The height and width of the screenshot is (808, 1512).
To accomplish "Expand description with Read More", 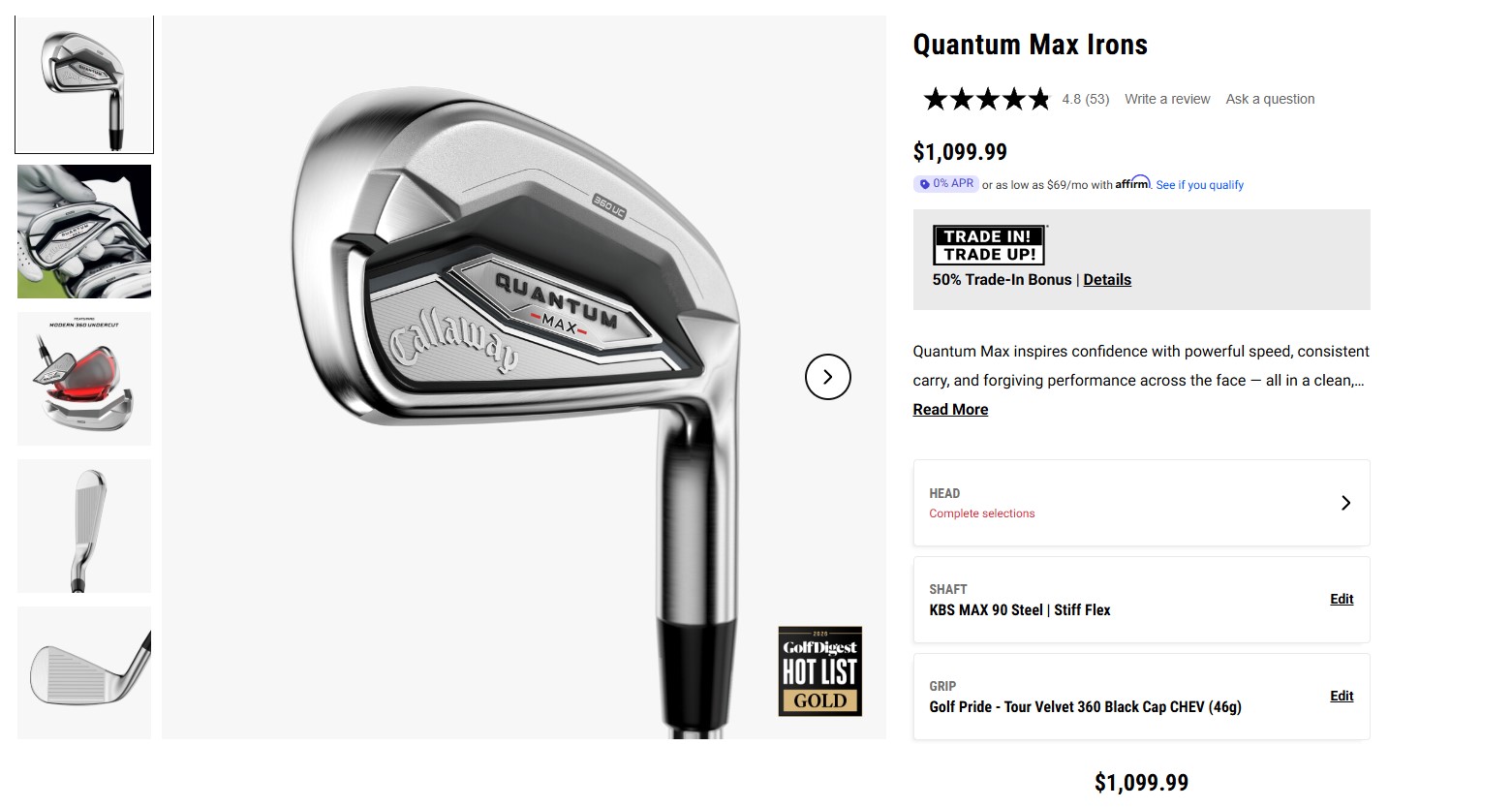I will 950,410.
